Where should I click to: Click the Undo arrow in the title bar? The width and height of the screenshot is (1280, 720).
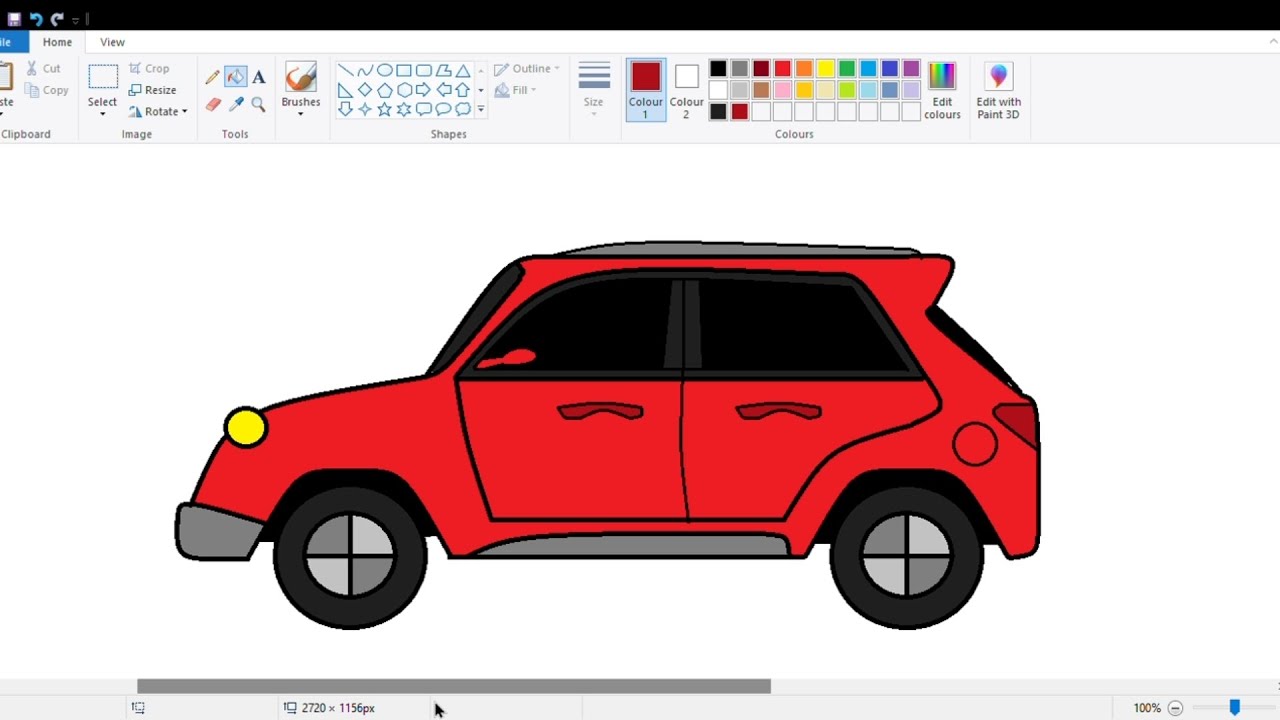pos(36,19)
